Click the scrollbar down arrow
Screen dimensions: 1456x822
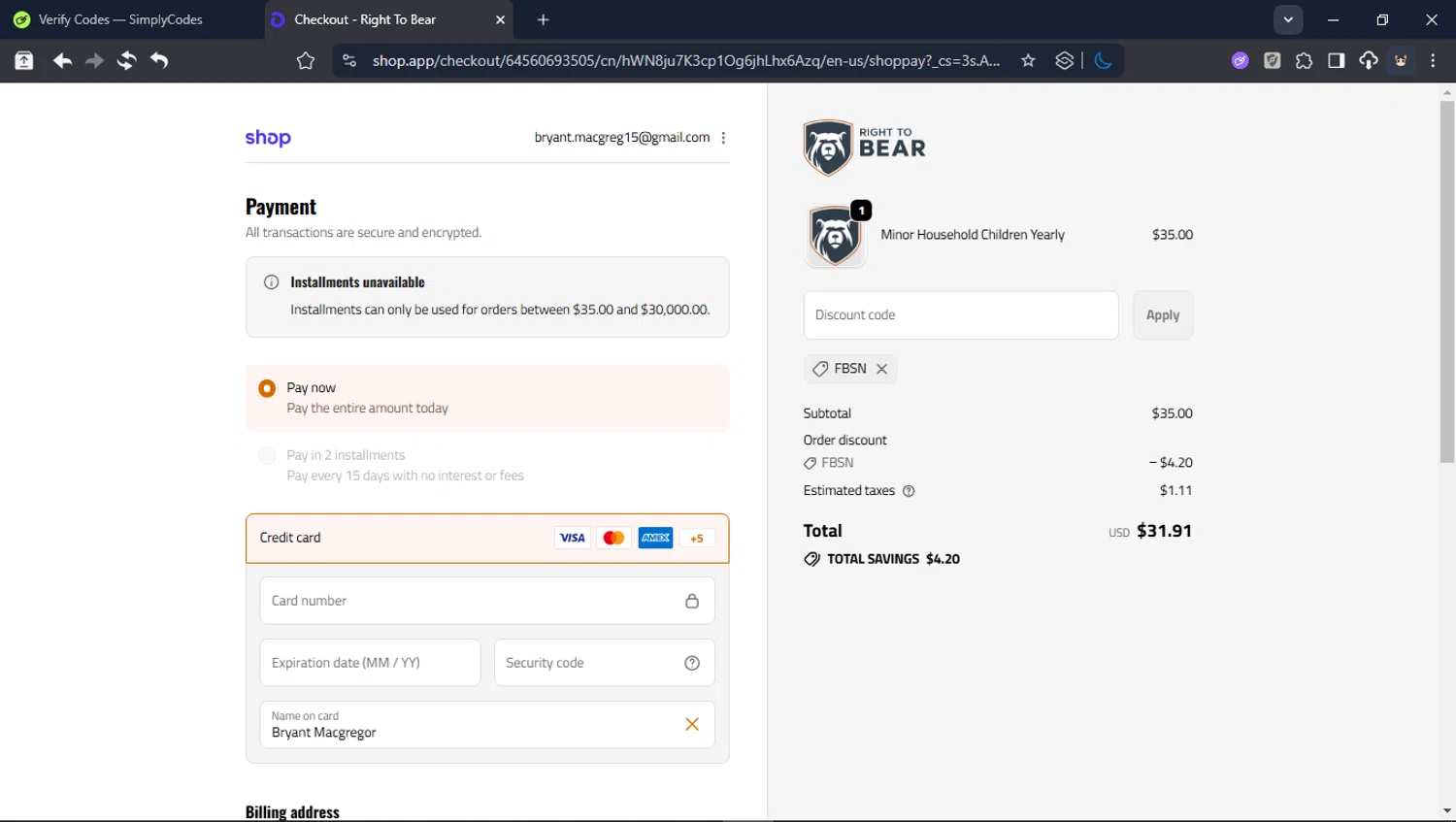[x=1447, y=811]
